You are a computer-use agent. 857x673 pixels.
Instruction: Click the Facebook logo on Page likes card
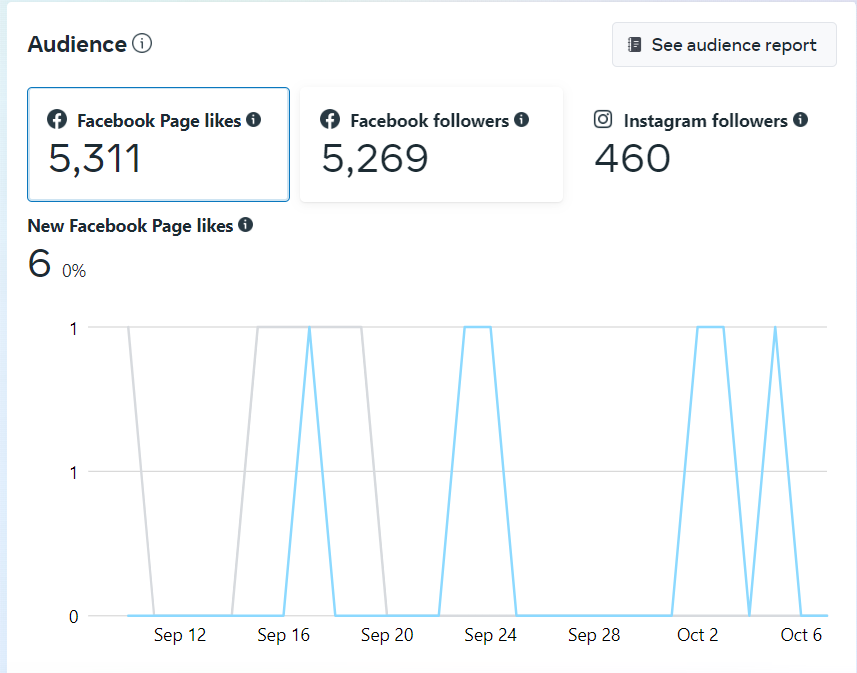[x=58, y=120]
